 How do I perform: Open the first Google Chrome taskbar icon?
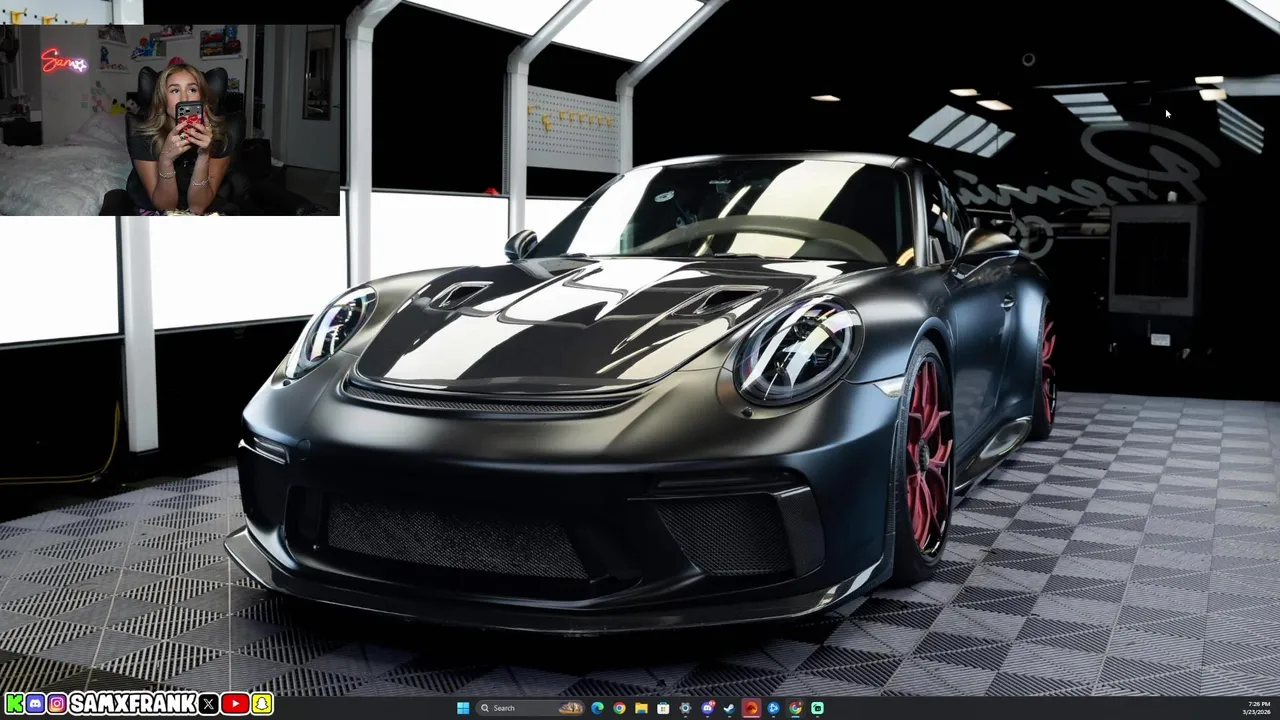(x=619, y=708)
